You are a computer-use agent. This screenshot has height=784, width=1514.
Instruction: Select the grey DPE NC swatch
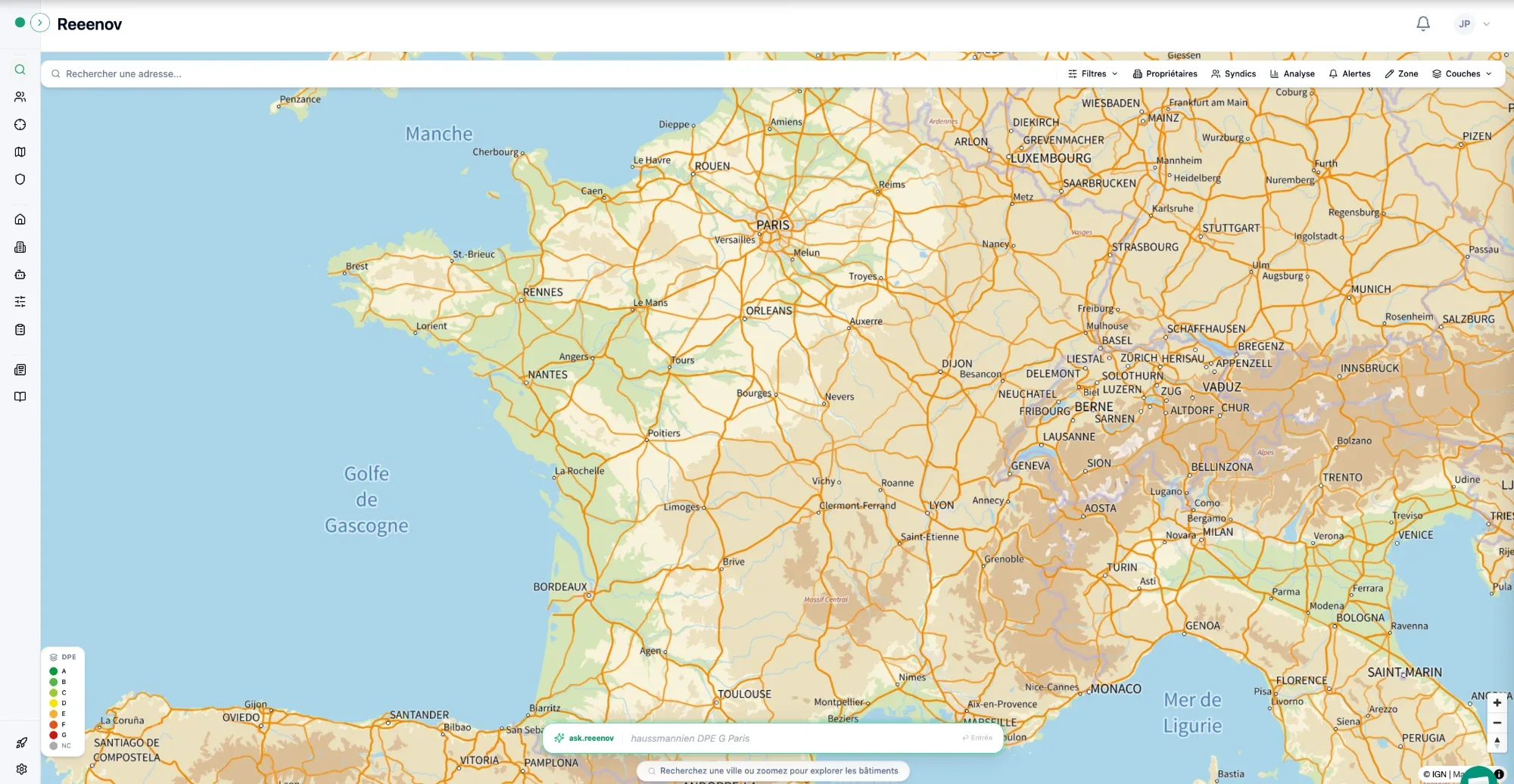54,745
